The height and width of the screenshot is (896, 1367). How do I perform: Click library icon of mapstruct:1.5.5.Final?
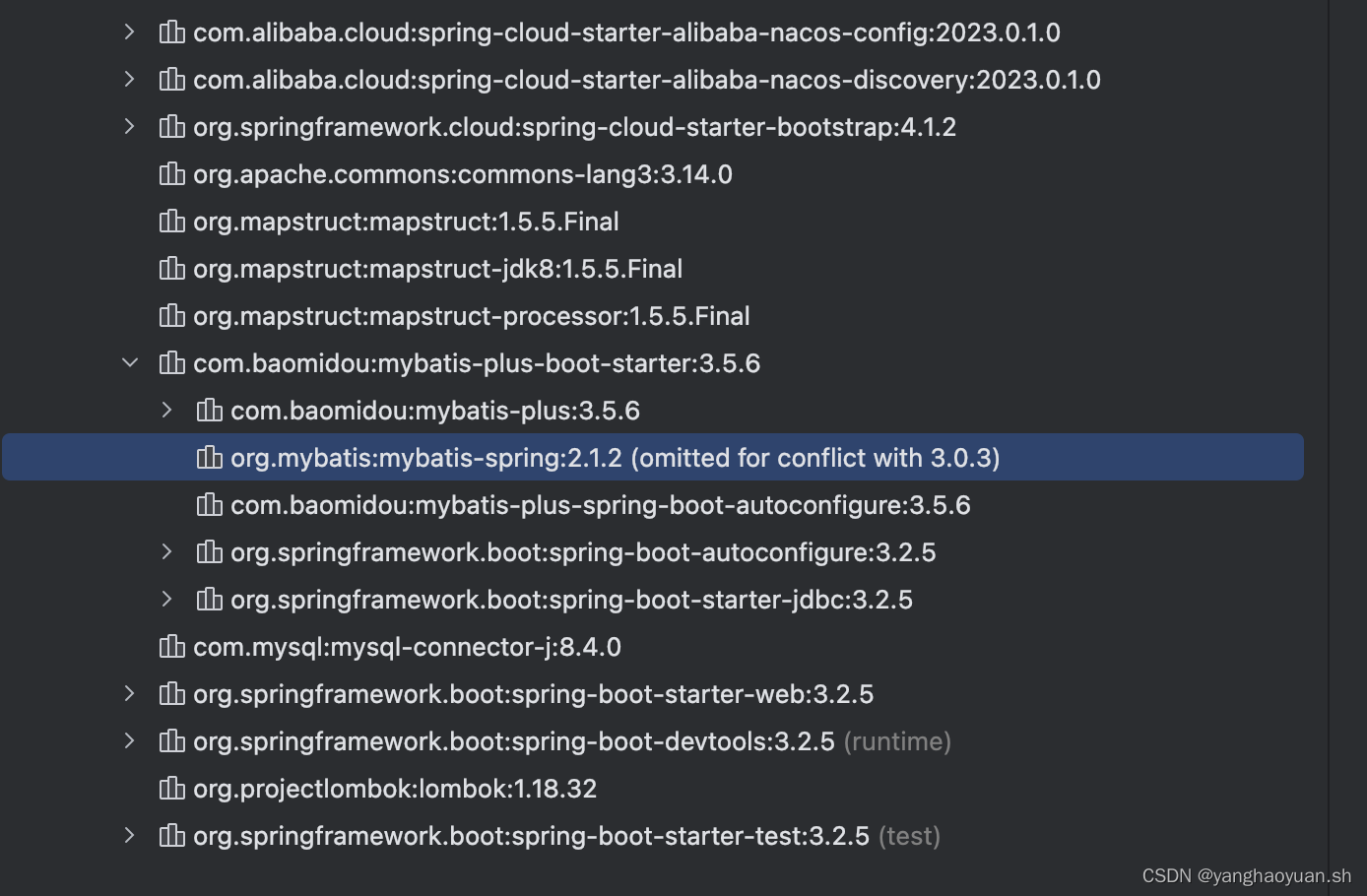pyautogui.click(x=172, y=222)
